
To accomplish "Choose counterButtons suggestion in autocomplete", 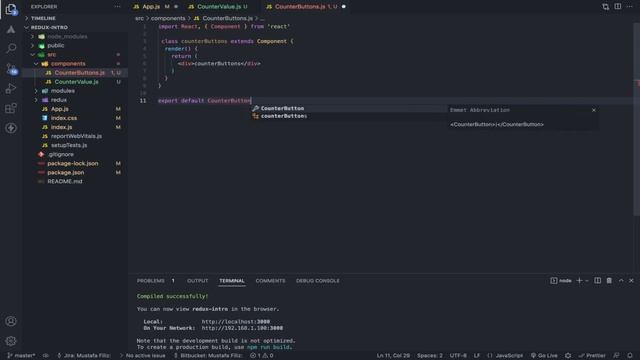I will point(349,116).
